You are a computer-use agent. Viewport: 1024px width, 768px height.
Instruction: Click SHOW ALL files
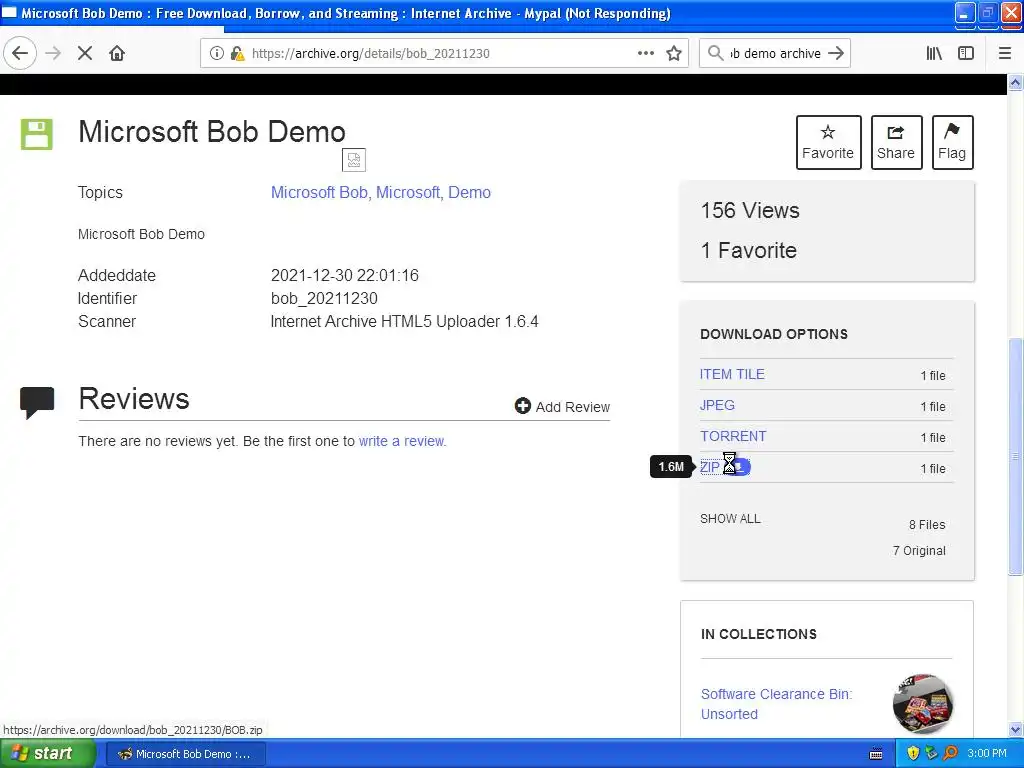(730, 519)
